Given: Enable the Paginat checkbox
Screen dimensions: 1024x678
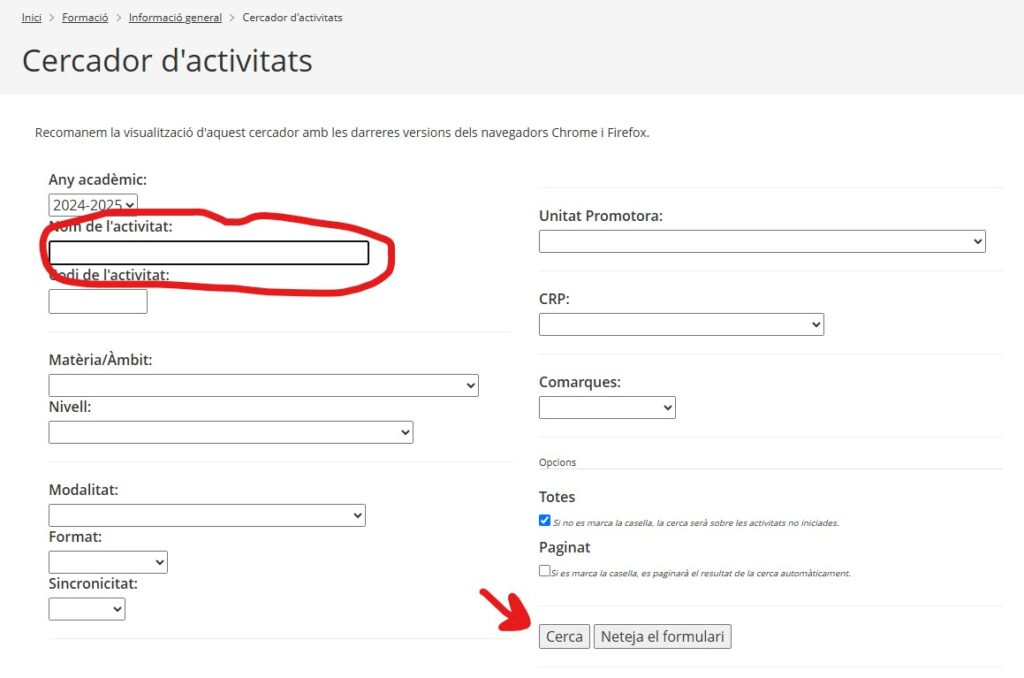Looking at the screenshot, I should (x=545, y=571).
